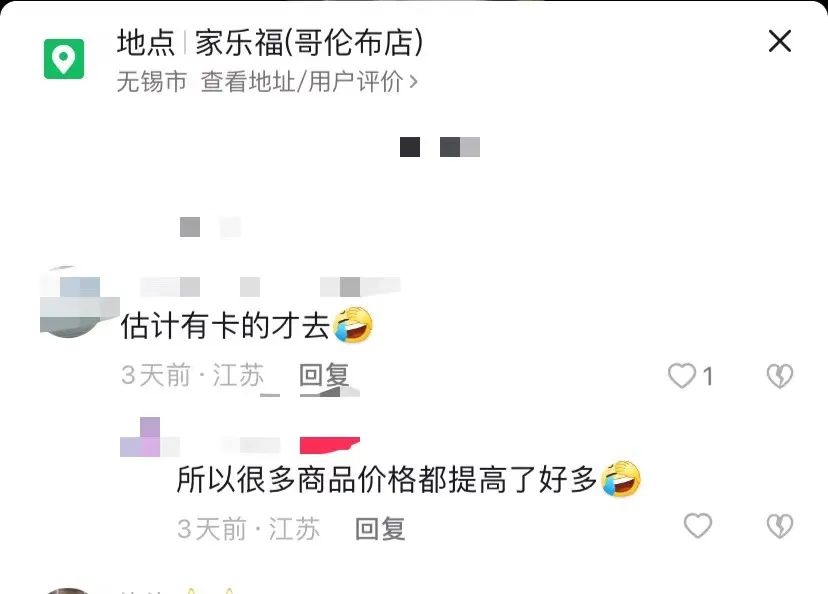This screenshot has height=594, width=828.
Task: Tap 回复 under 估计有卡的才去 comment
Action: (324, 376)
